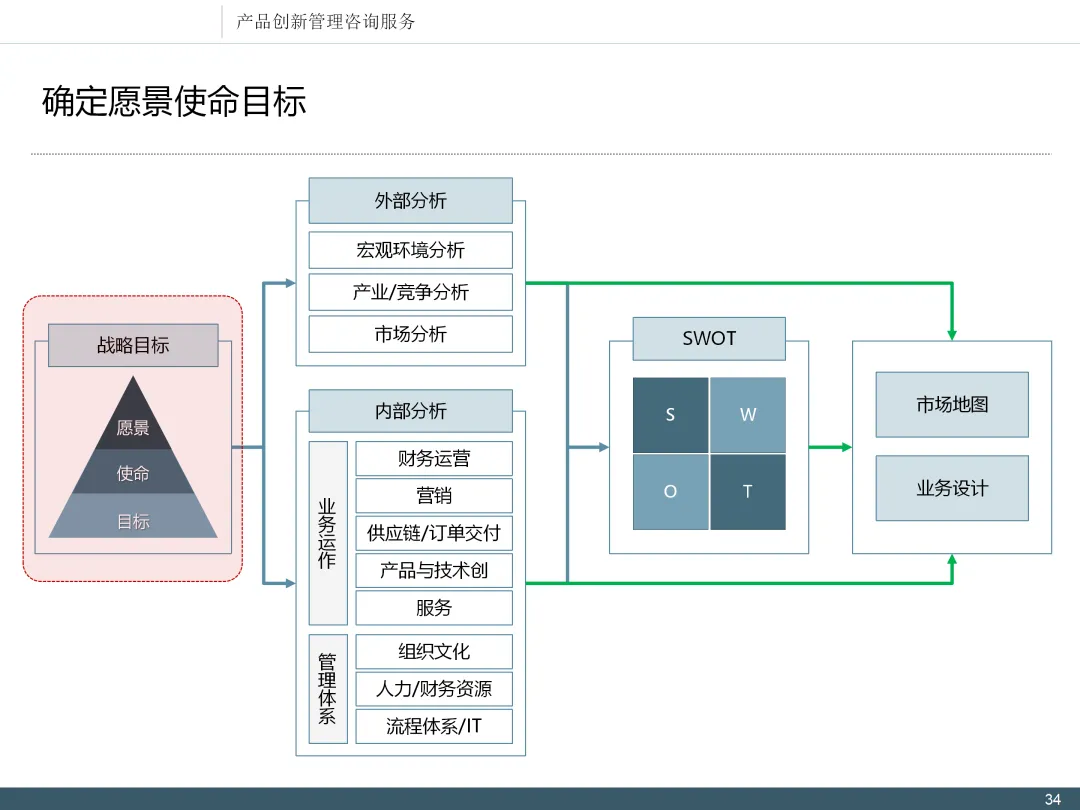Viewport: 1080px width, 810px height.
Task: Select the 供应链/订单交付 box
Action: pyautogui.click(x=434, y=532)
